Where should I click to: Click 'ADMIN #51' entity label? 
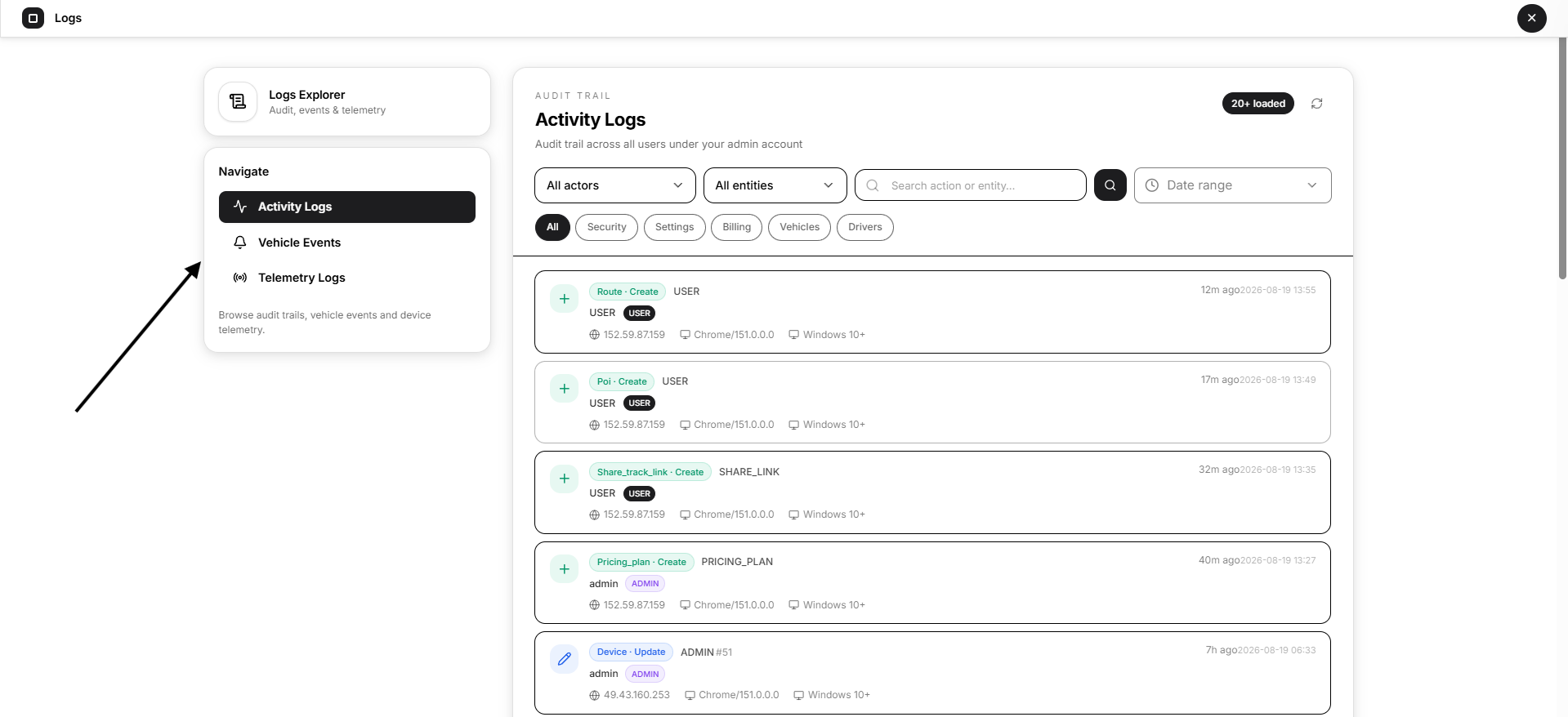[x=706, y=652]
